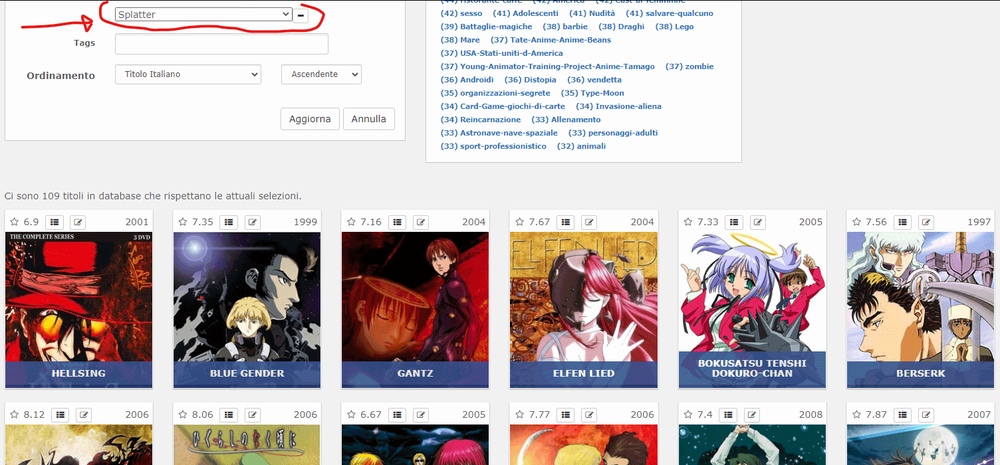This screenshot has width=1000, height=465.
Task: Open list icon on the 8.12 rated card
Action: [x=59, y=415]
